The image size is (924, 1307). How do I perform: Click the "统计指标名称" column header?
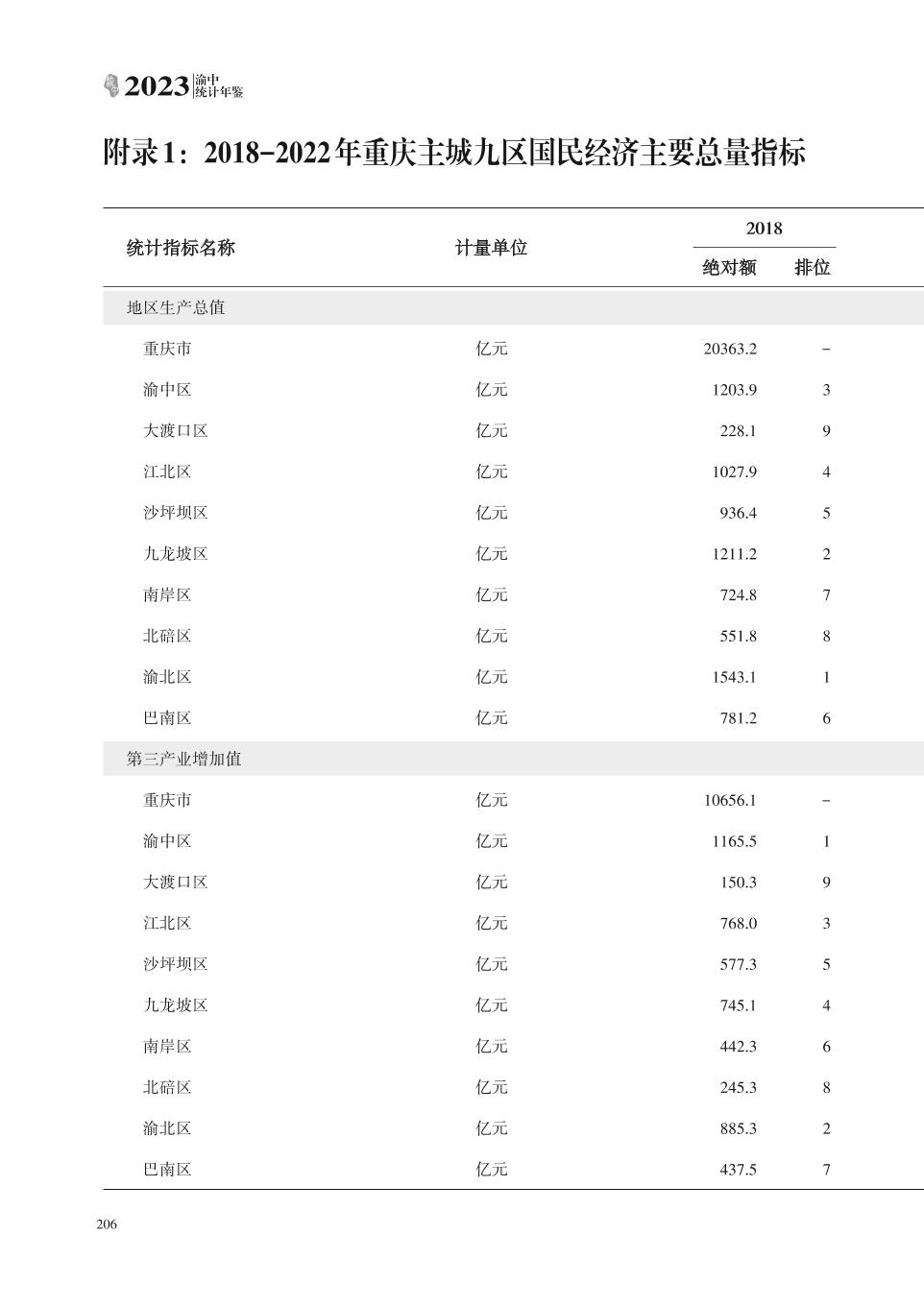tap(181, 248)
